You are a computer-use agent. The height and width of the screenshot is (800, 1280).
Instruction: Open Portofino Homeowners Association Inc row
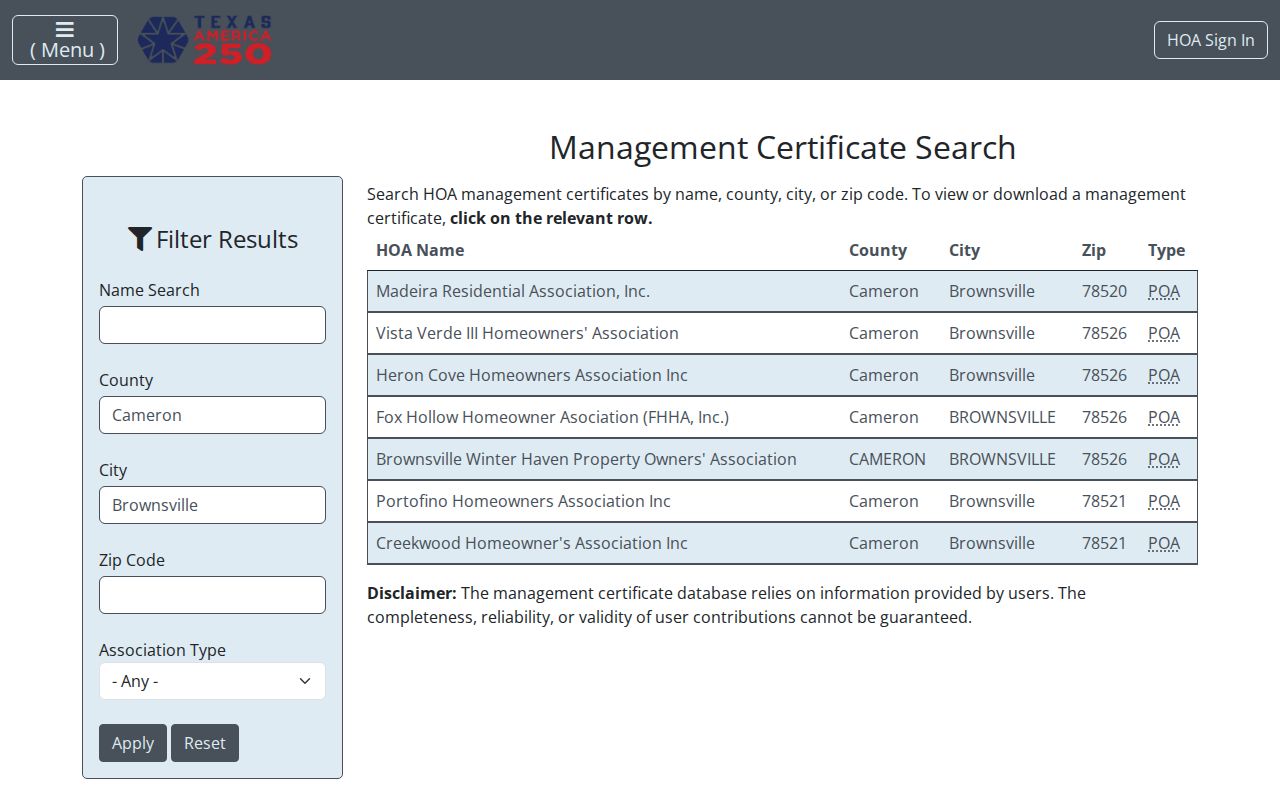pyautogui.click(x=782, y=501)
